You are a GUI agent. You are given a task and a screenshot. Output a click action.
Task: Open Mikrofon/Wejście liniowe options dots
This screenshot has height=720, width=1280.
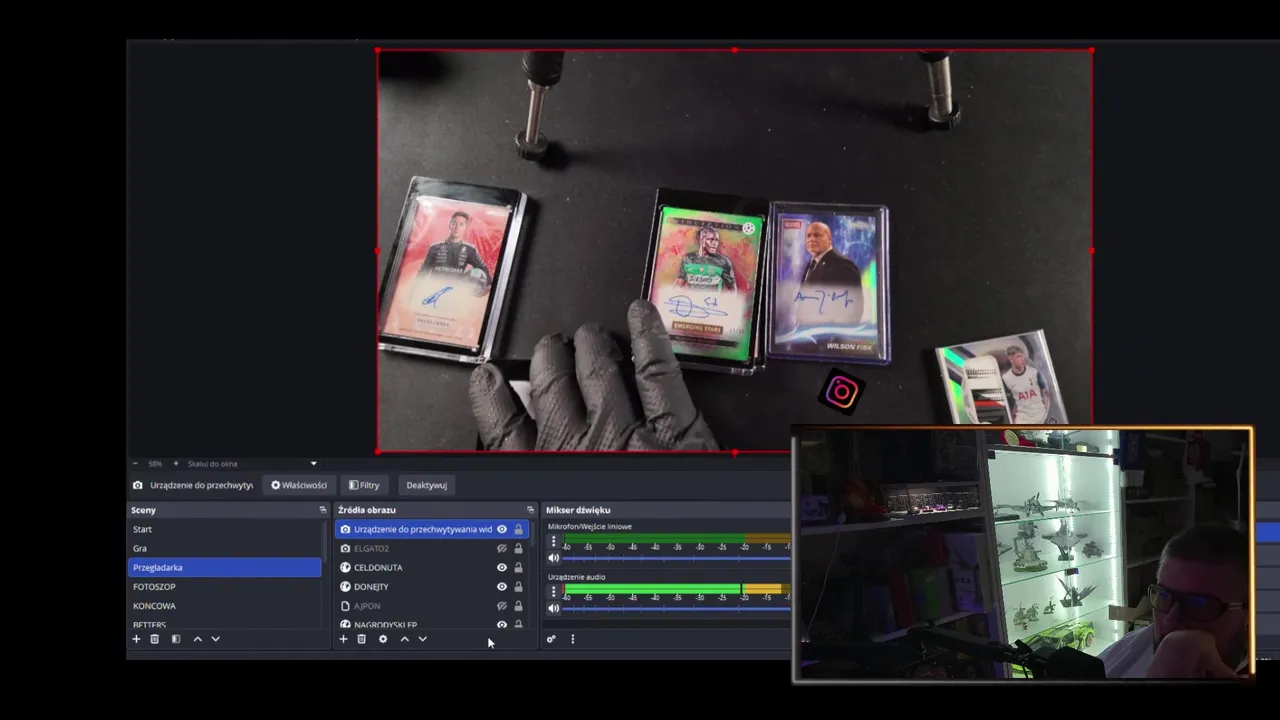click(x=553, y=541)
